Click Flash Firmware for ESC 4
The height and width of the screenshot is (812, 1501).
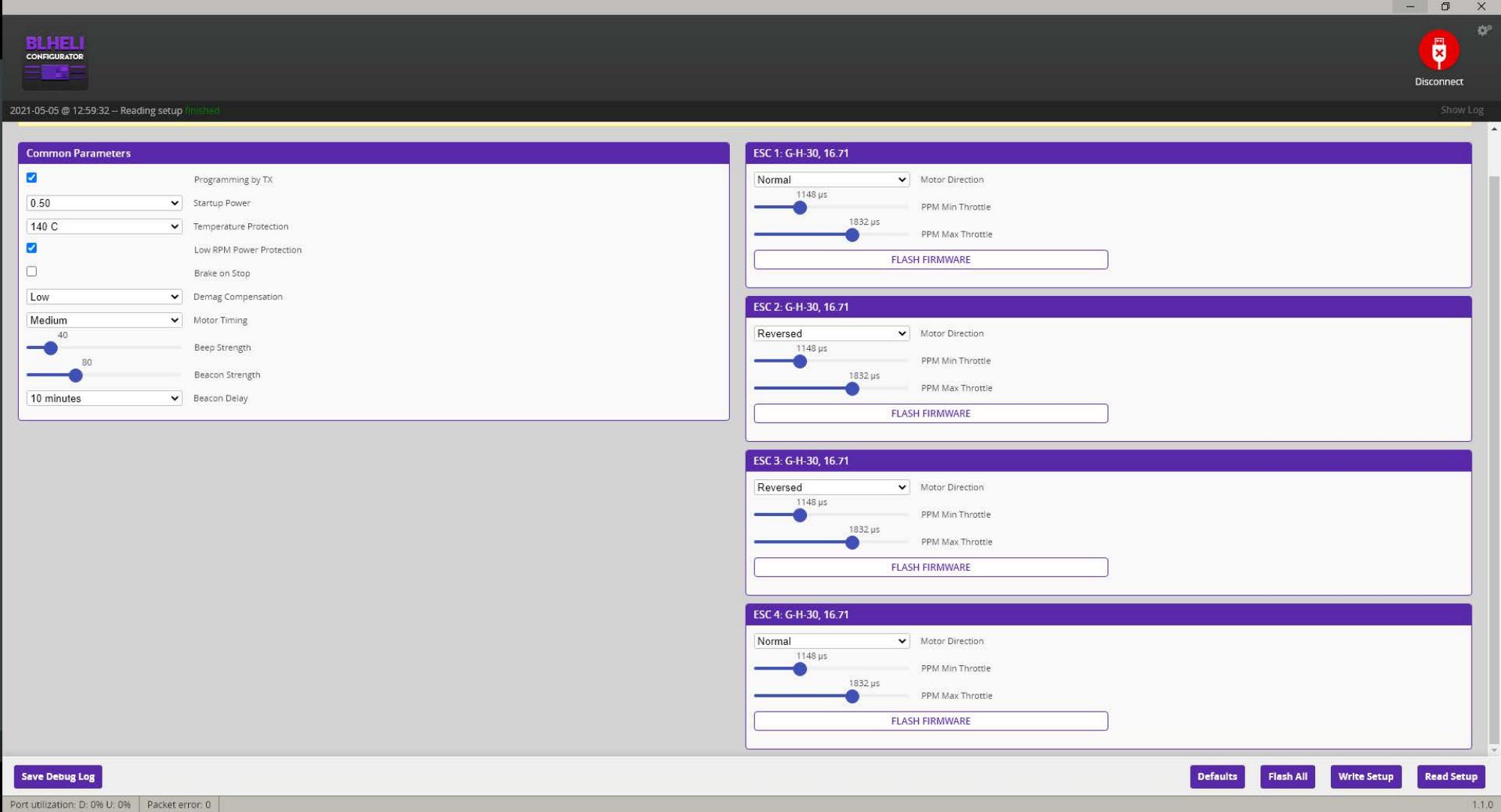930,721
